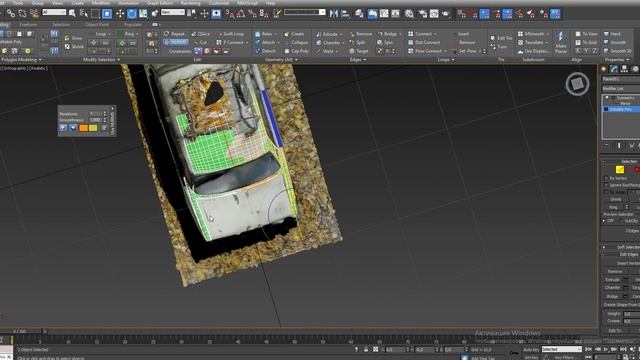Click the Percent Snap toggle icon
The width and height of the screenshot is (640, 360).
[253, 14]
